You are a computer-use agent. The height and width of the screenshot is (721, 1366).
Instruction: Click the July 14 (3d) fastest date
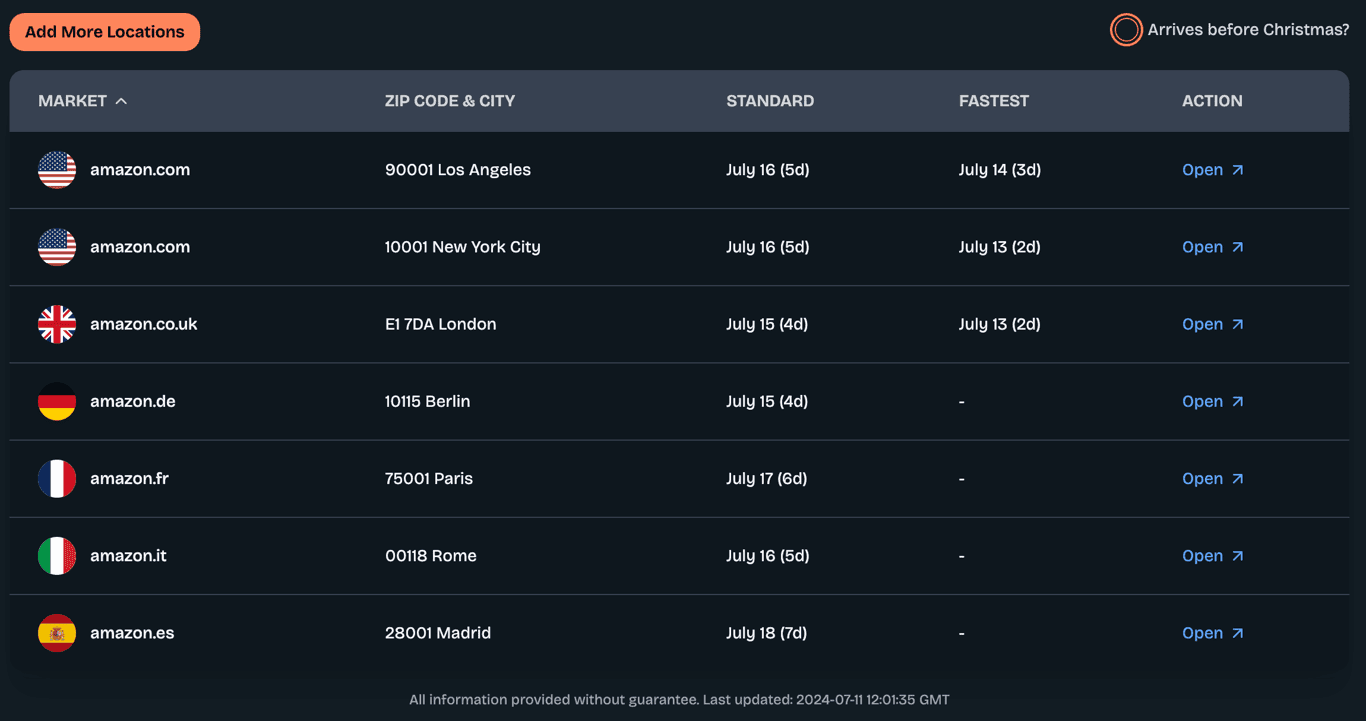tap(1000, 170)
